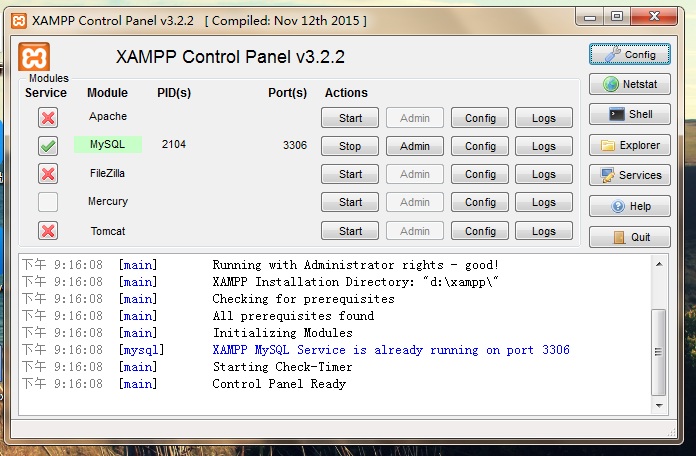This screenshot has width=696, height=456.
Task: Toggle the Apache service install checkbox
Action: (48, 118)
